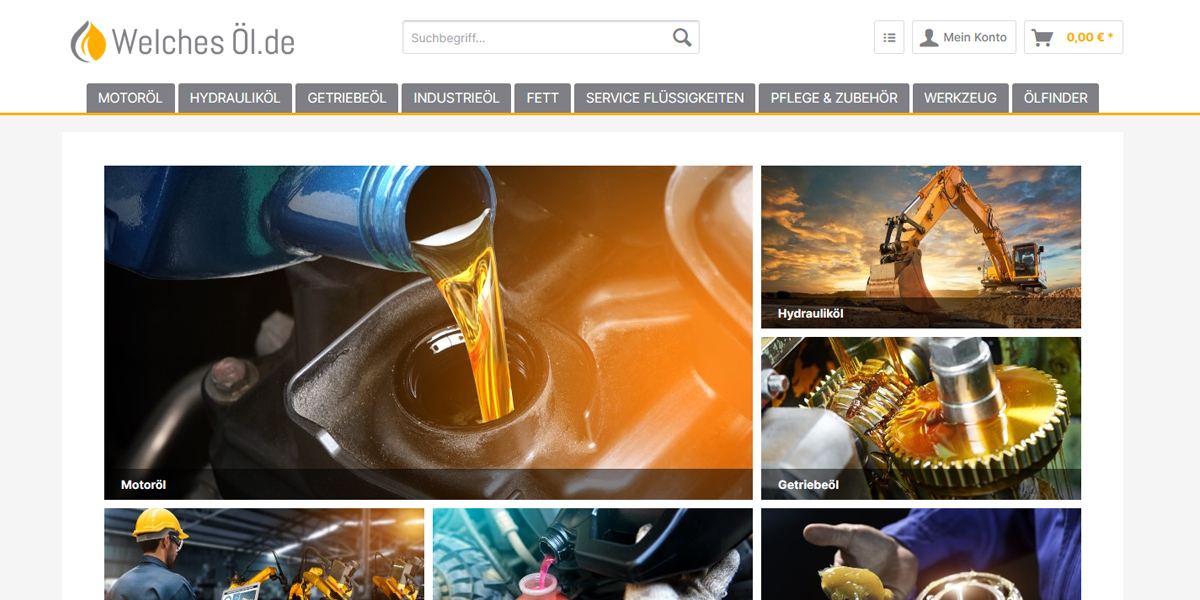Click the magnifying glass search icon

point(682,38)
